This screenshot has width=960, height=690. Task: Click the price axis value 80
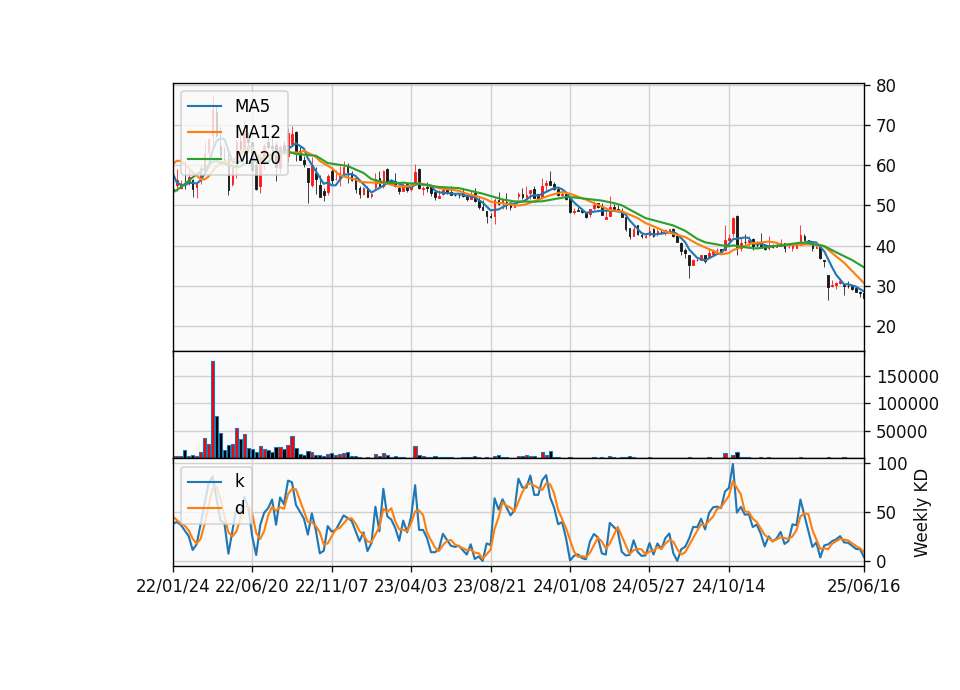click(886, 86)
